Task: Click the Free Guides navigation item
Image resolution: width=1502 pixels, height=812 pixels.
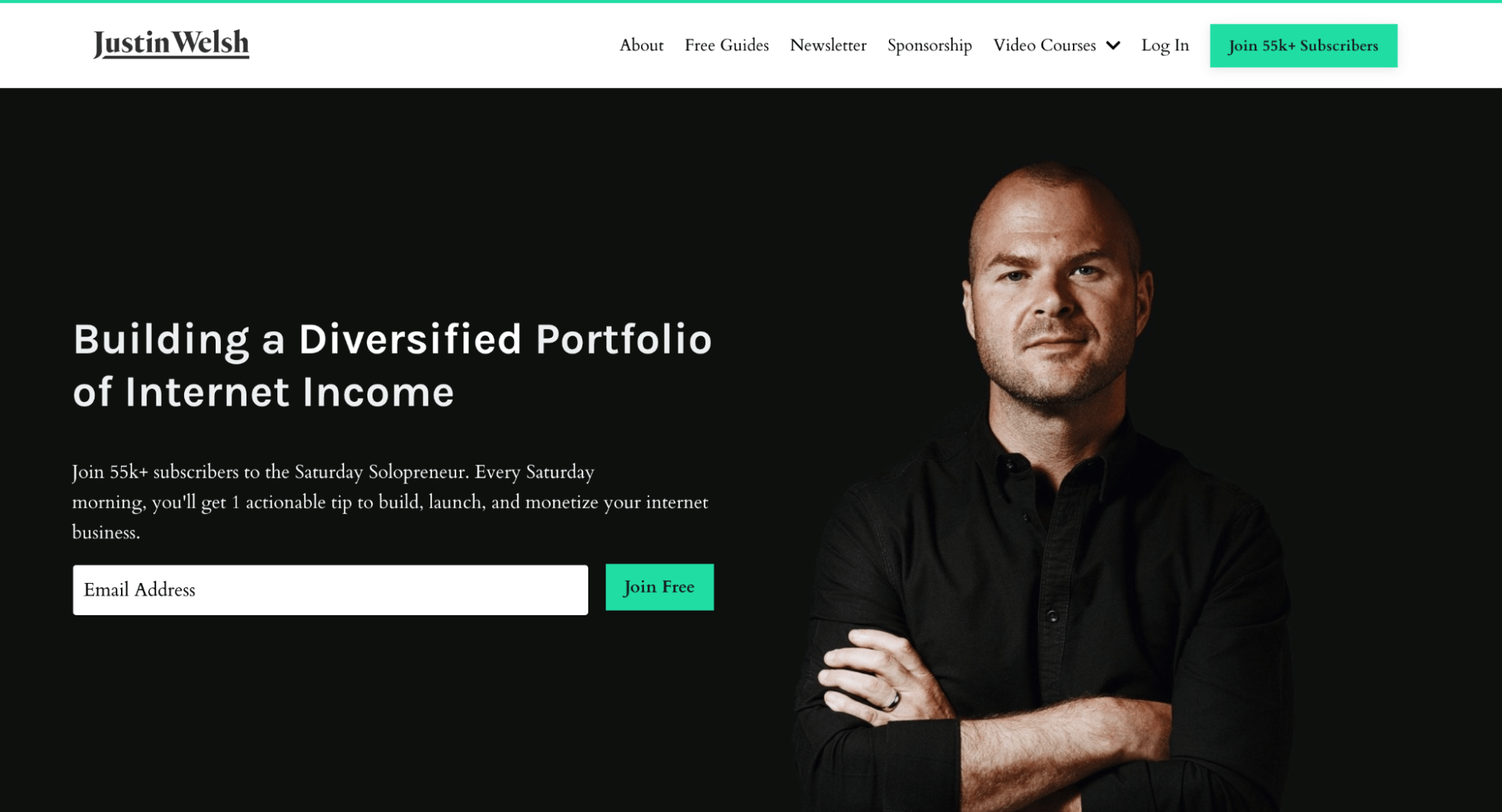Action: pos(726,45)
